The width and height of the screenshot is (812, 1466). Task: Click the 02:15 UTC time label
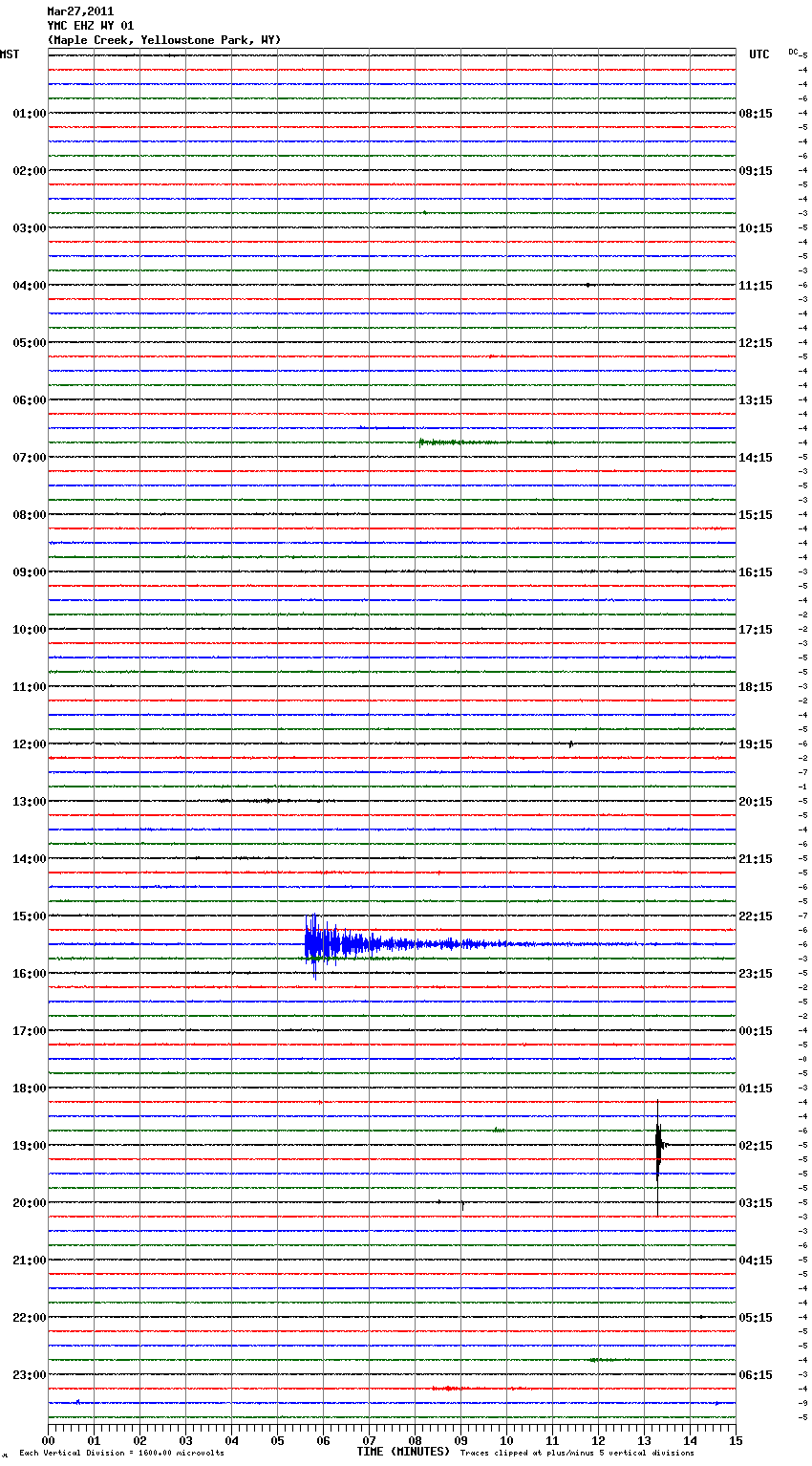pos(756,1146)
